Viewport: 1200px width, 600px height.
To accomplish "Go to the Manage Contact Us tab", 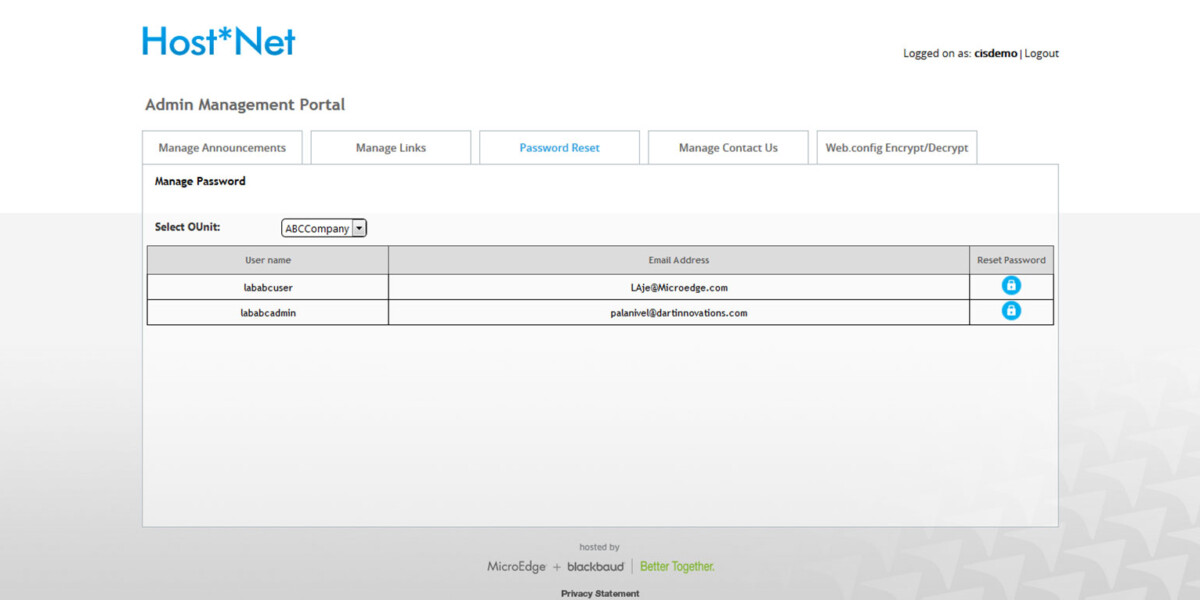I will [x=728, y=148].
